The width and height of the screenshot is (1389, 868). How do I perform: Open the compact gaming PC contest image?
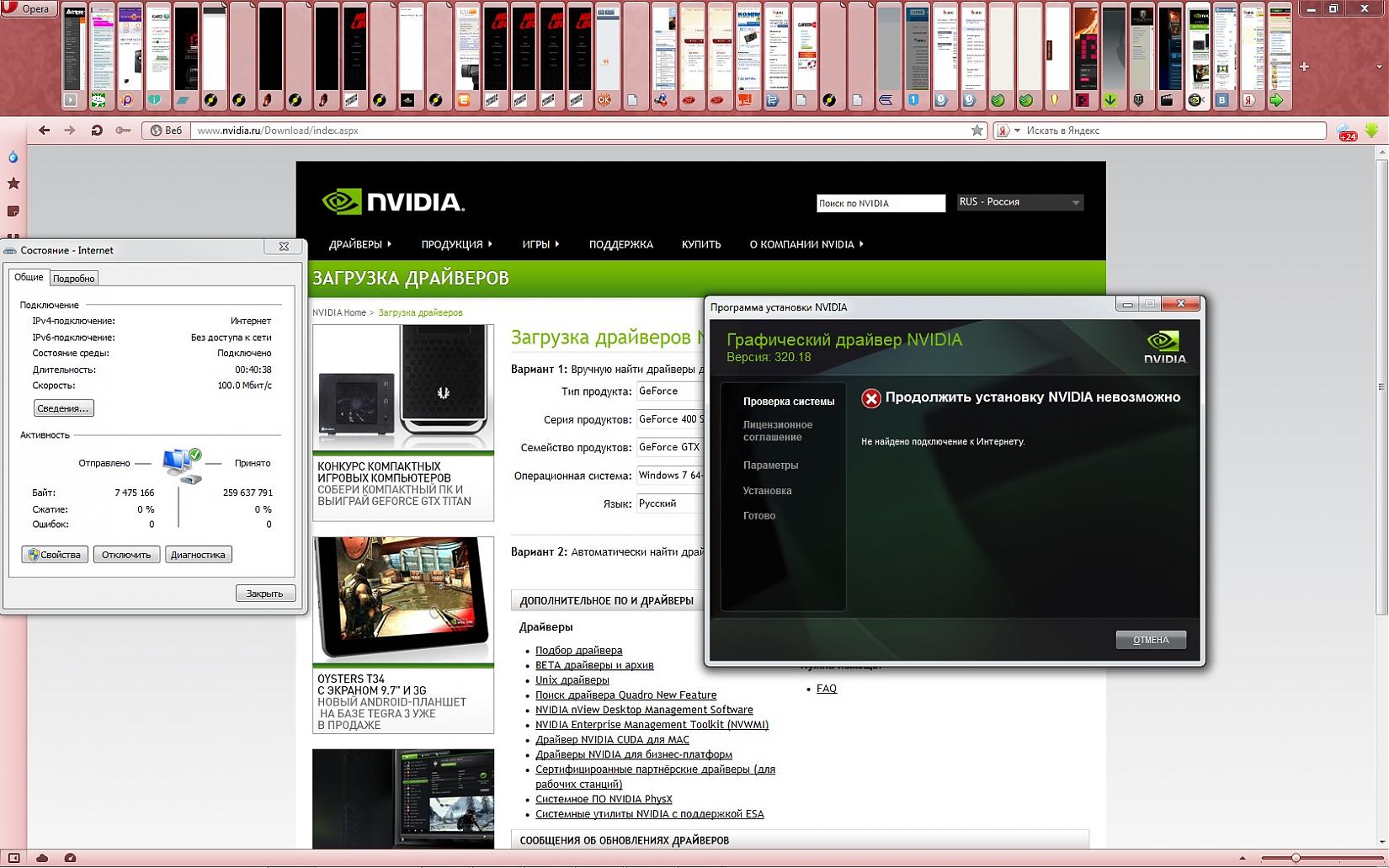(403, 388)
